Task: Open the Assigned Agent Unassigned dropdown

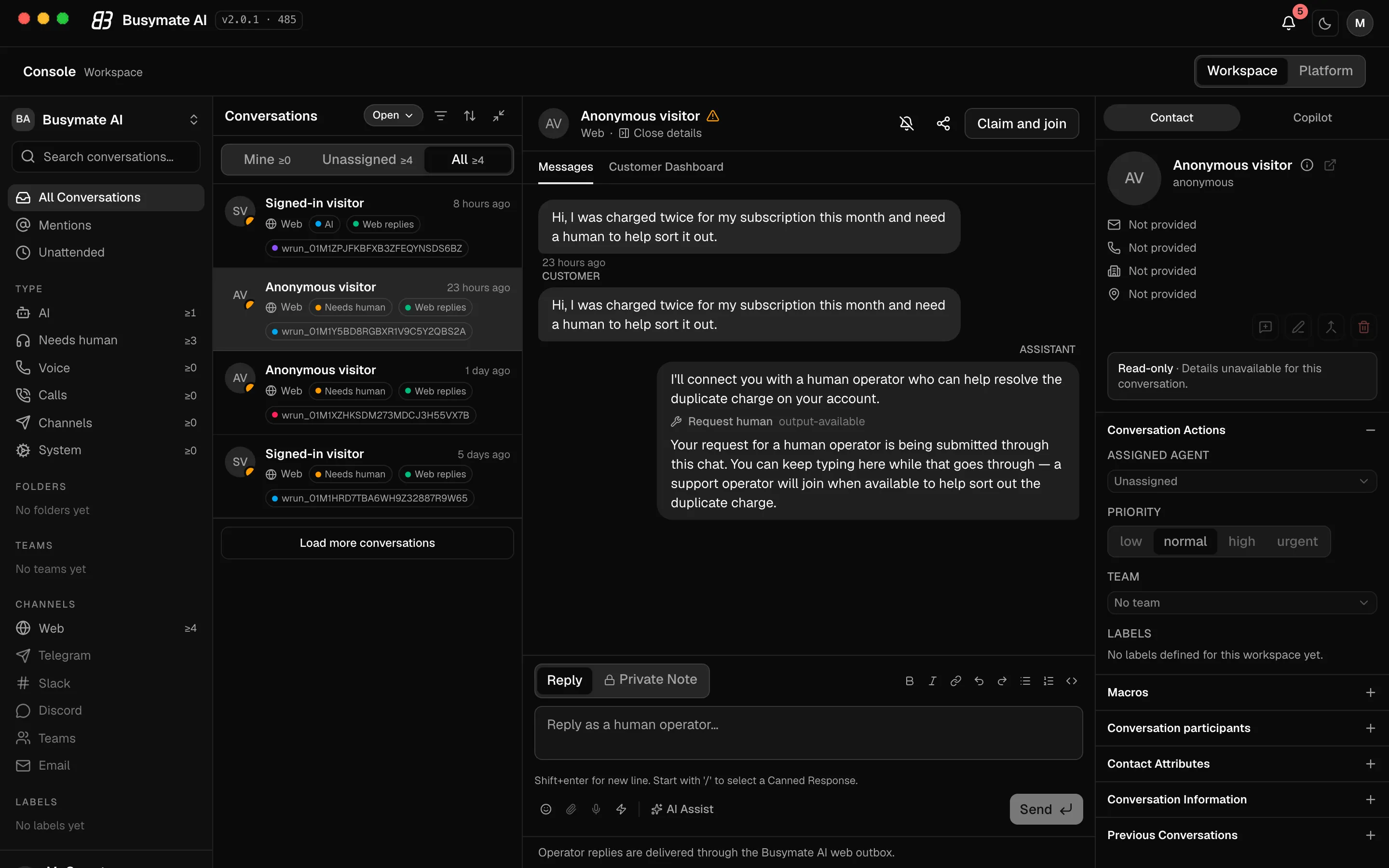Action: [x=1241, y=481]
